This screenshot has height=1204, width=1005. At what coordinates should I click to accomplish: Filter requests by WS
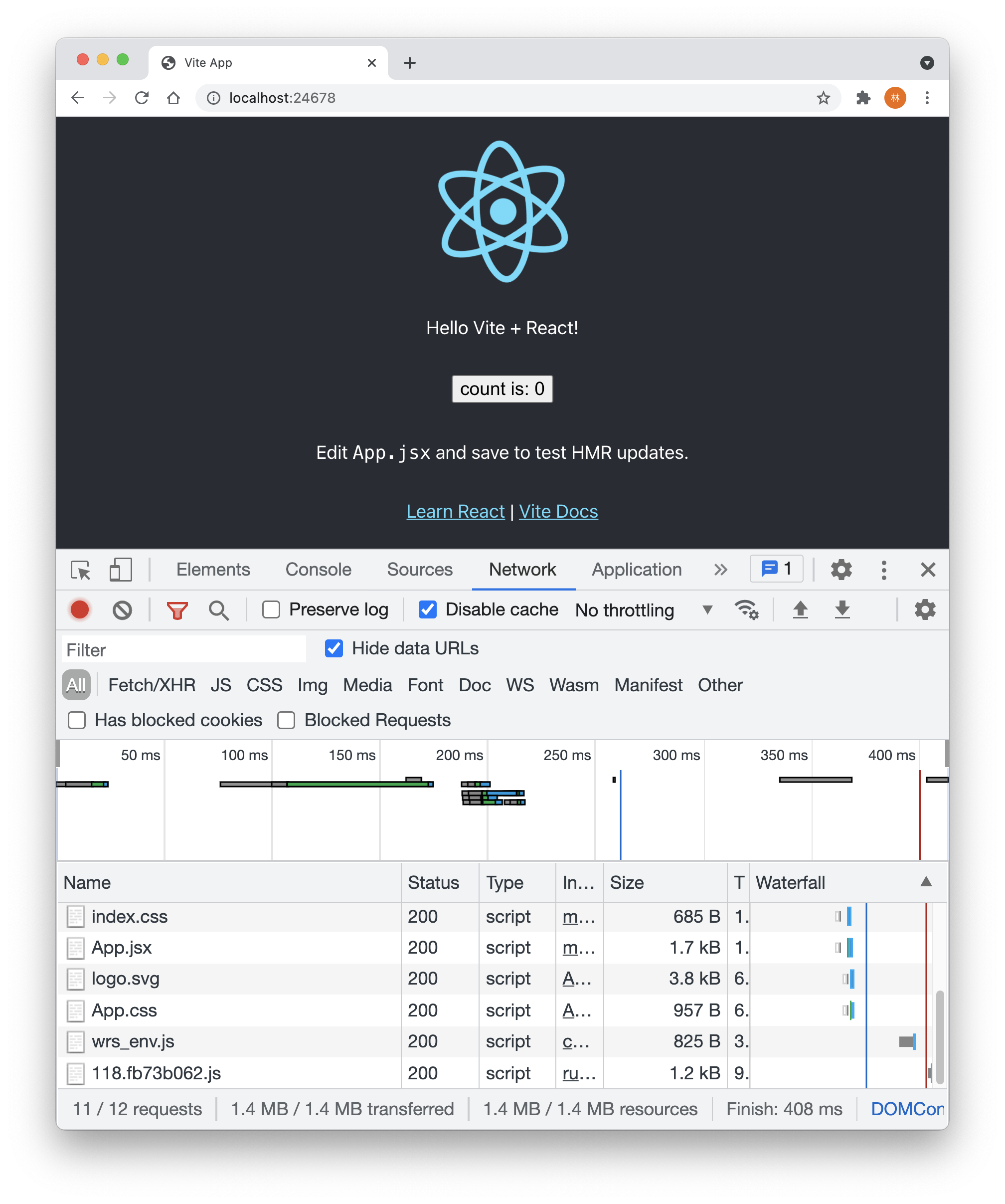pyautogui.click(x=519, y=685)
